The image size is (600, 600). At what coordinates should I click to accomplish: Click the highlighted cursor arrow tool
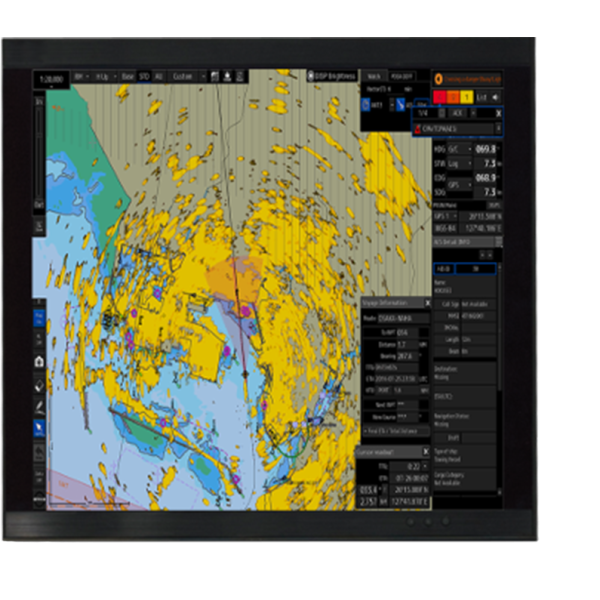(39, 429)
